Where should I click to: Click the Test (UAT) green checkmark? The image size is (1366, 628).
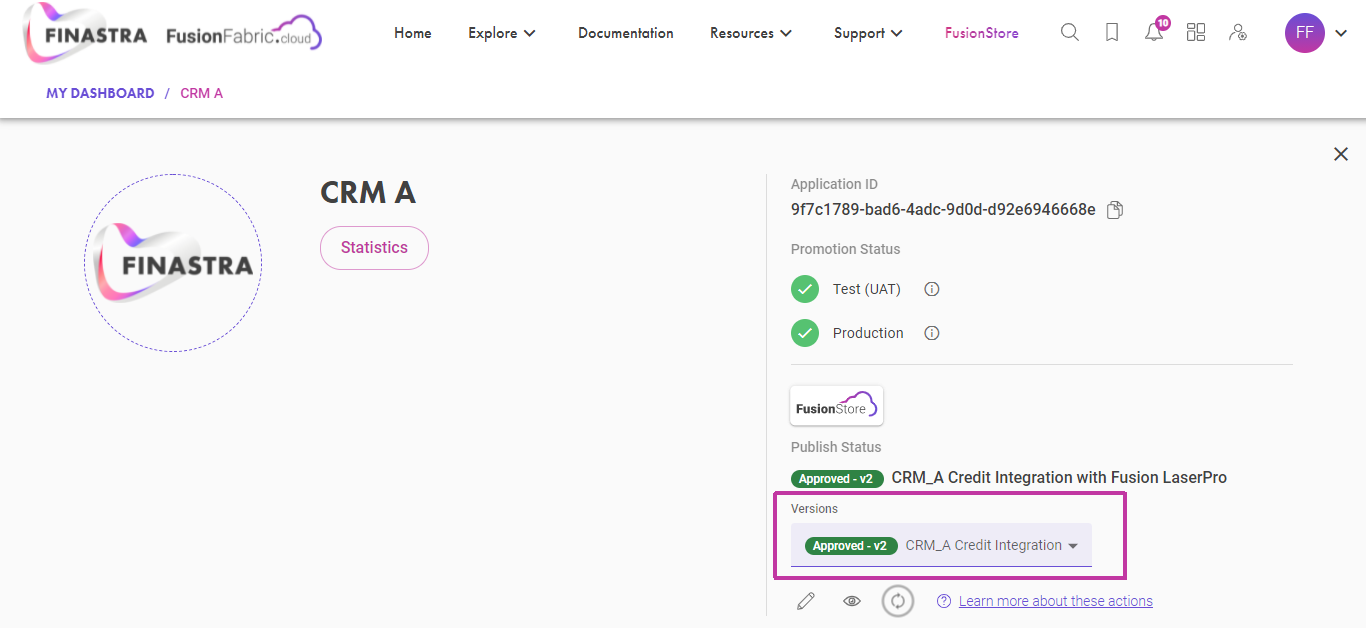click(x=805, y=289)
